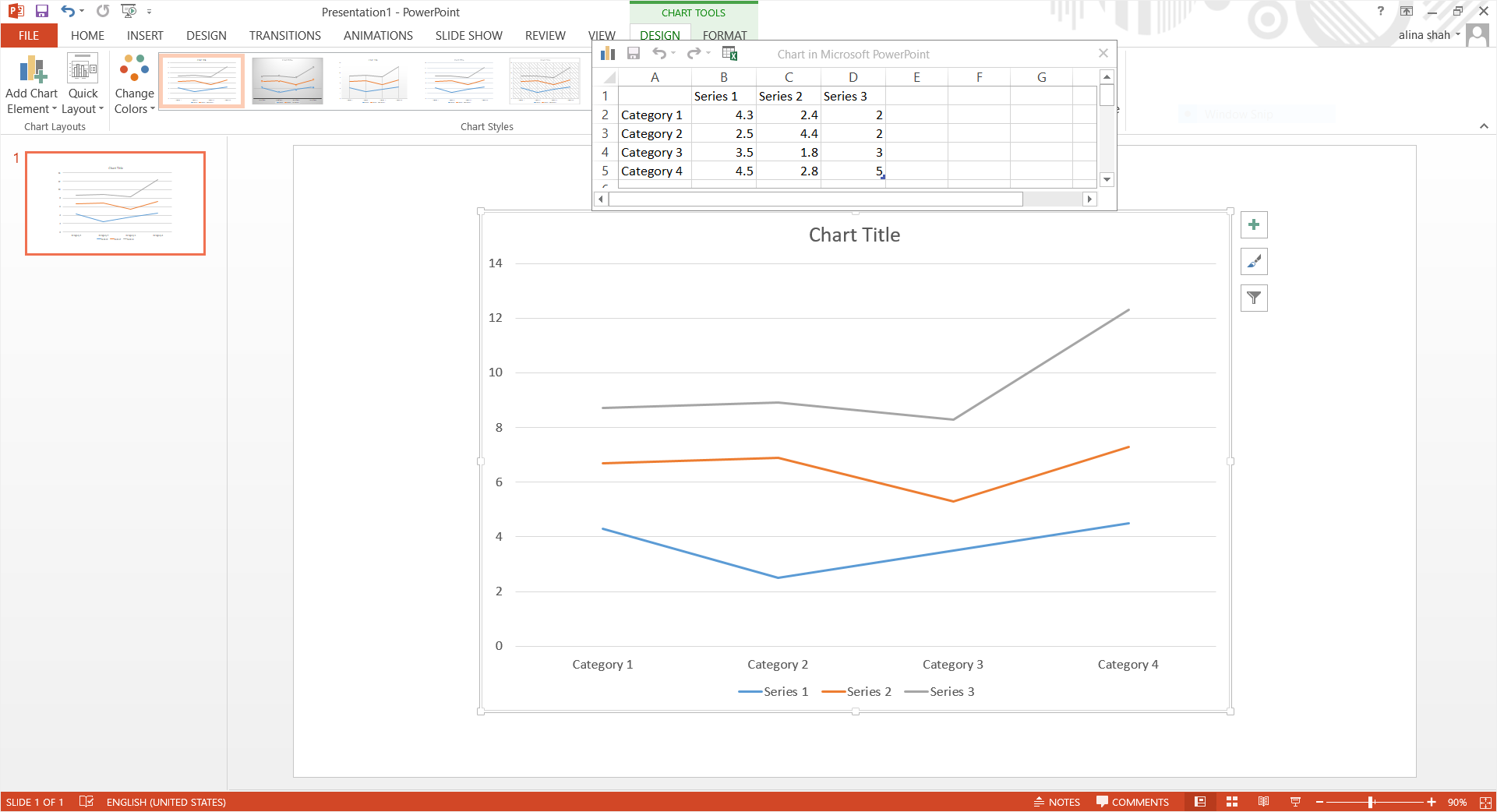Switch to the FORMAT tab under Chart Tools
Viewport: 1497px width, 812px height.
(724, 35)
